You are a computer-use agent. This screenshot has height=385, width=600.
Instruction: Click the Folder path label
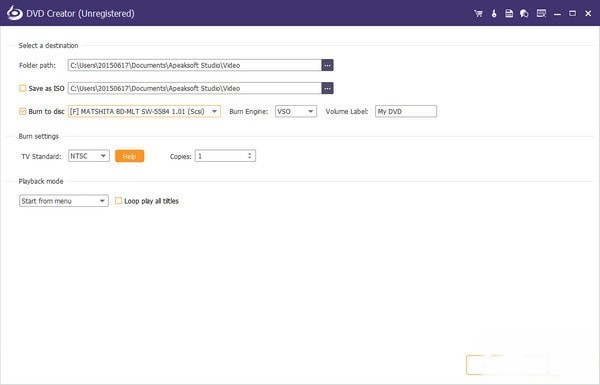click(x=38, y=65)
